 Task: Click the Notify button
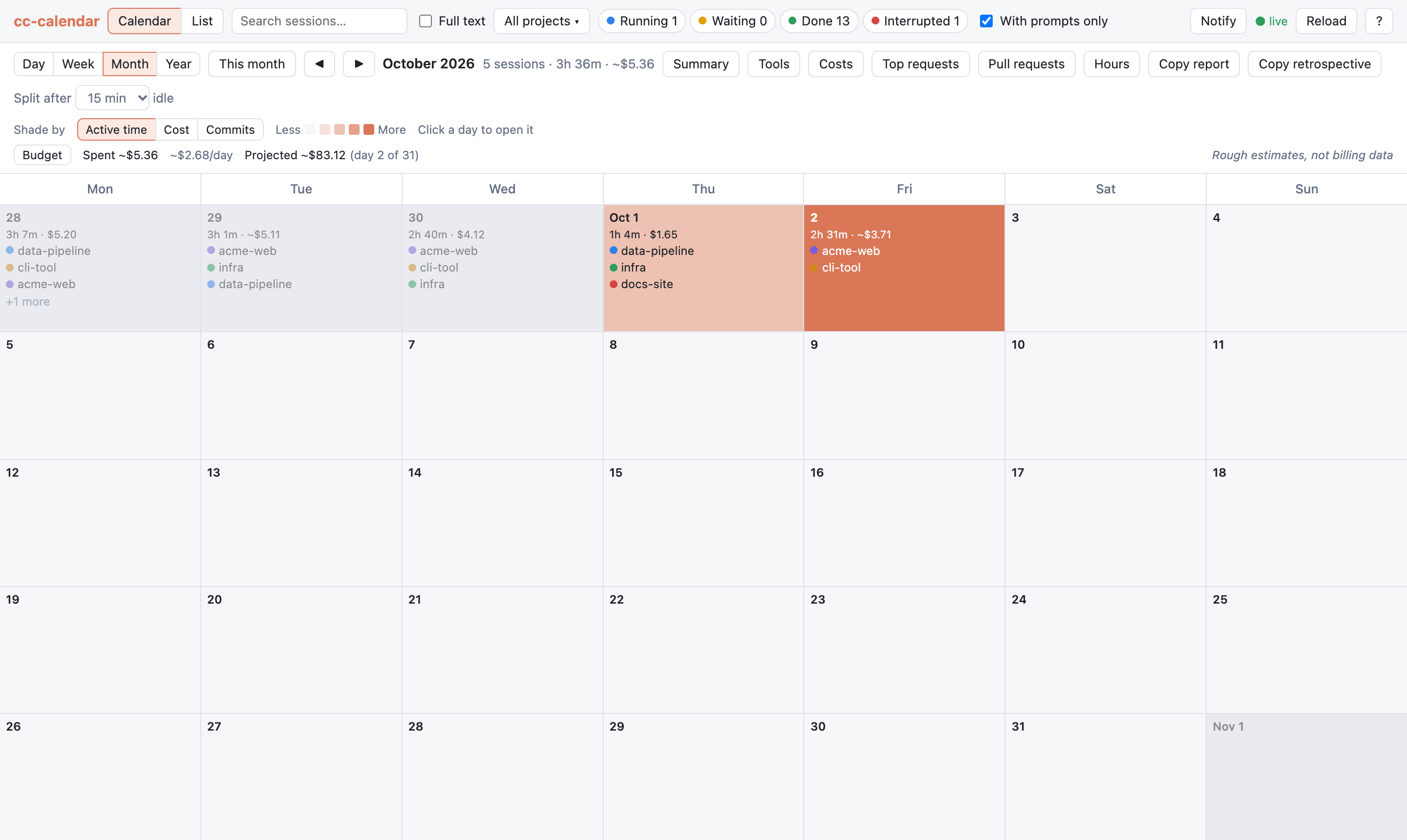coord(1218,21)
